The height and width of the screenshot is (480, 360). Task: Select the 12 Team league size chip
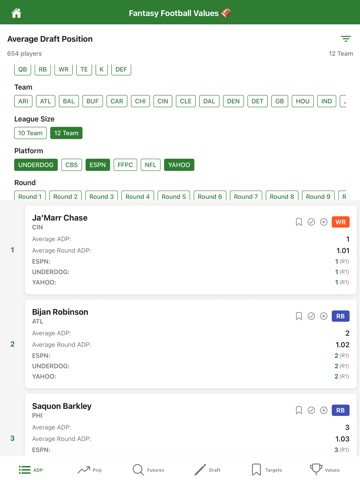66,133
